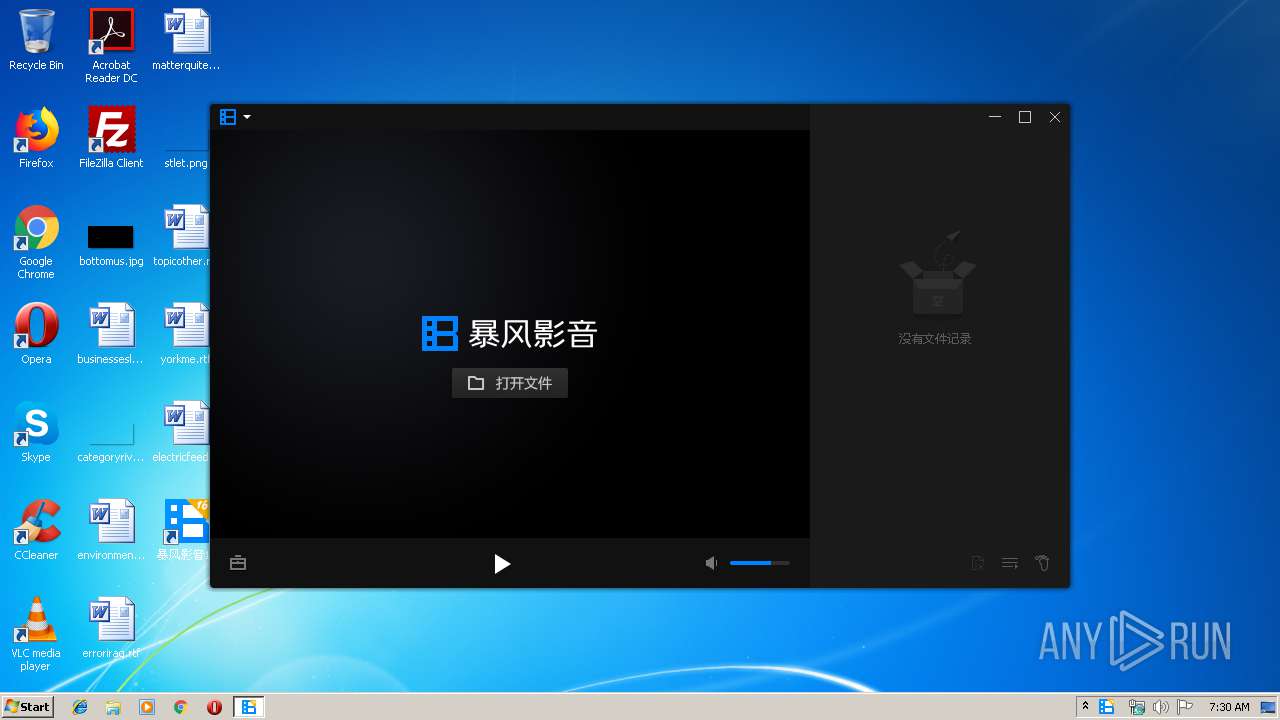Screen dimensions: 1280x720
Task: Open Windows Explorer folder in taskbar
Action: pos(113,707)
